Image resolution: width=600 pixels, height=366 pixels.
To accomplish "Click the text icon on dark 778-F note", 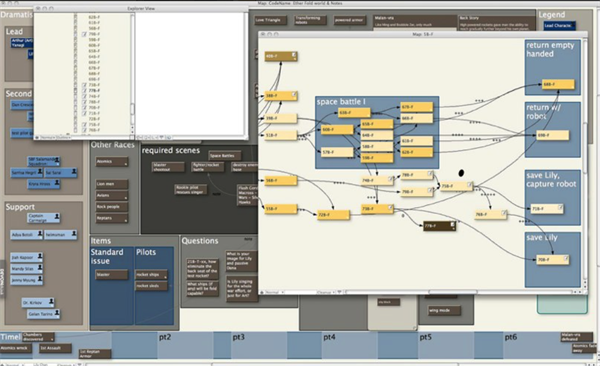I will point(452,224).
